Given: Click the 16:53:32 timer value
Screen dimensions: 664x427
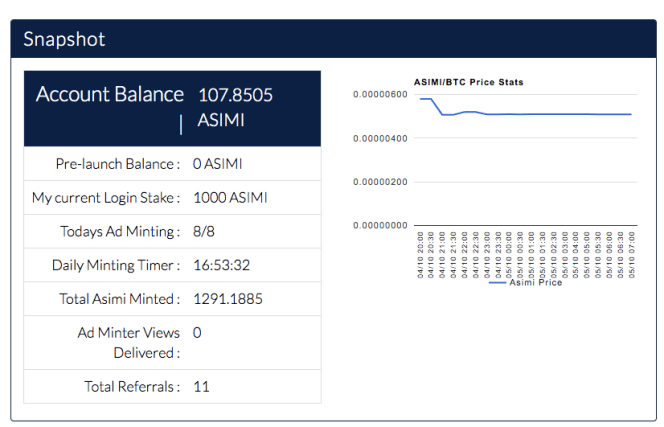Looking at the screenshot, I should (221, 265).
